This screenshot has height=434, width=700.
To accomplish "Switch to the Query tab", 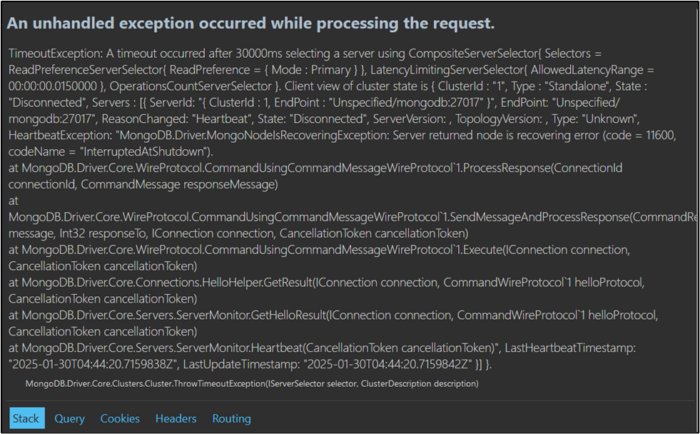I will pyautogui.click(x=70, y=419).
